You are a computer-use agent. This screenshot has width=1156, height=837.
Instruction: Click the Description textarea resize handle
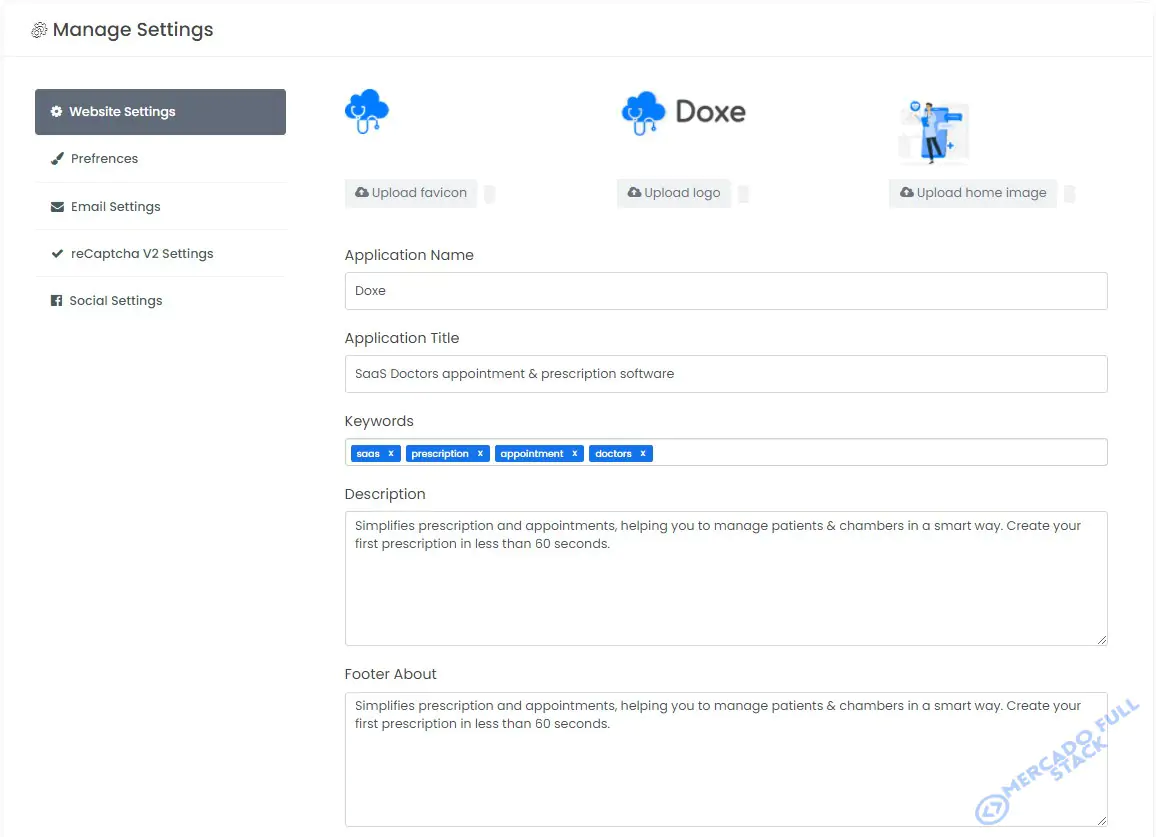(x=1101, y=639)
